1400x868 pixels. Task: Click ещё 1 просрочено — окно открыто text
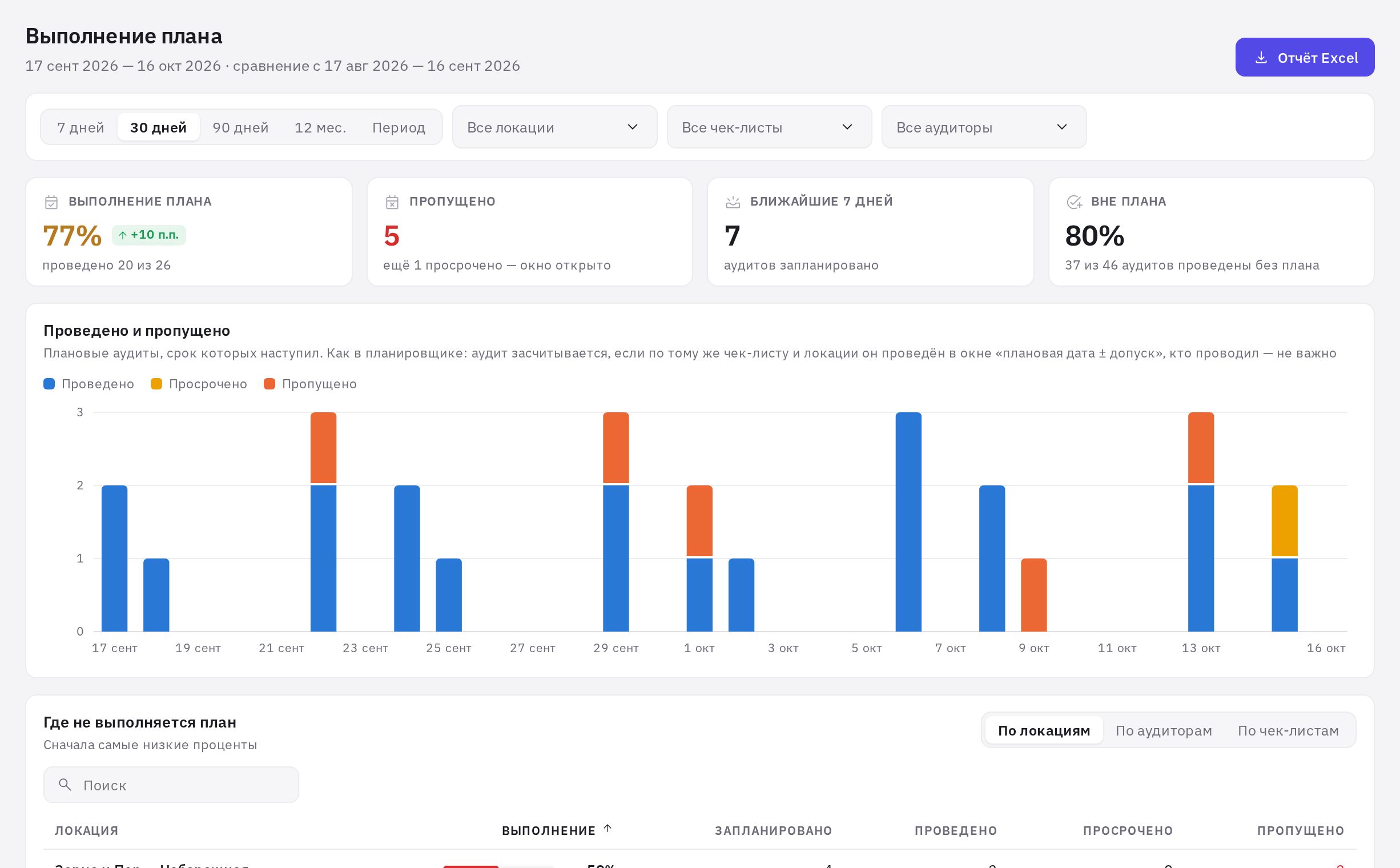click(x=497, y=265)
